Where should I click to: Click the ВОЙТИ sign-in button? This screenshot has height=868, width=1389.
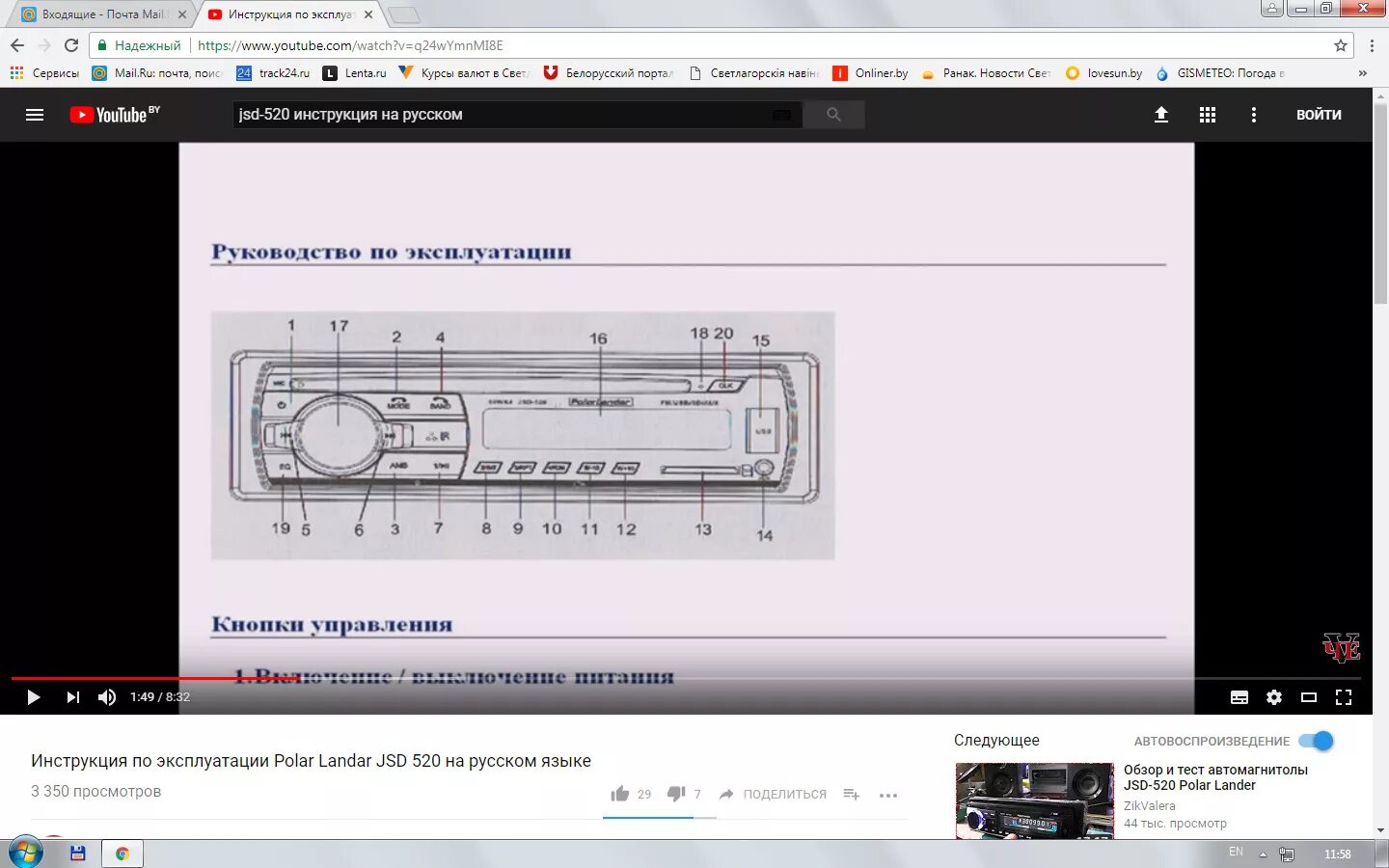point(1319,115)
